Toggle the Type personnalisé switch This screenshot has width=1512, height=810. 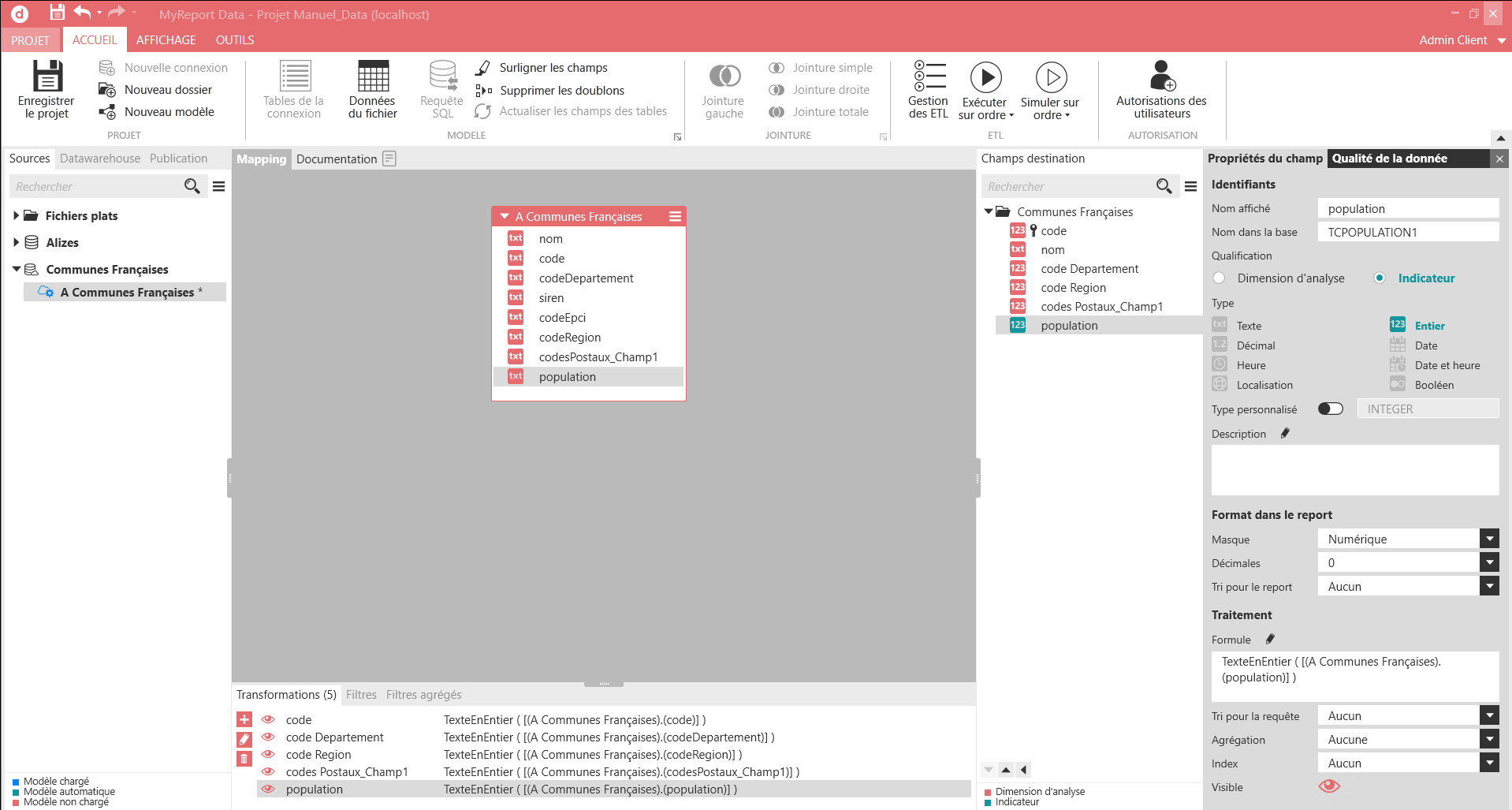1330,409
